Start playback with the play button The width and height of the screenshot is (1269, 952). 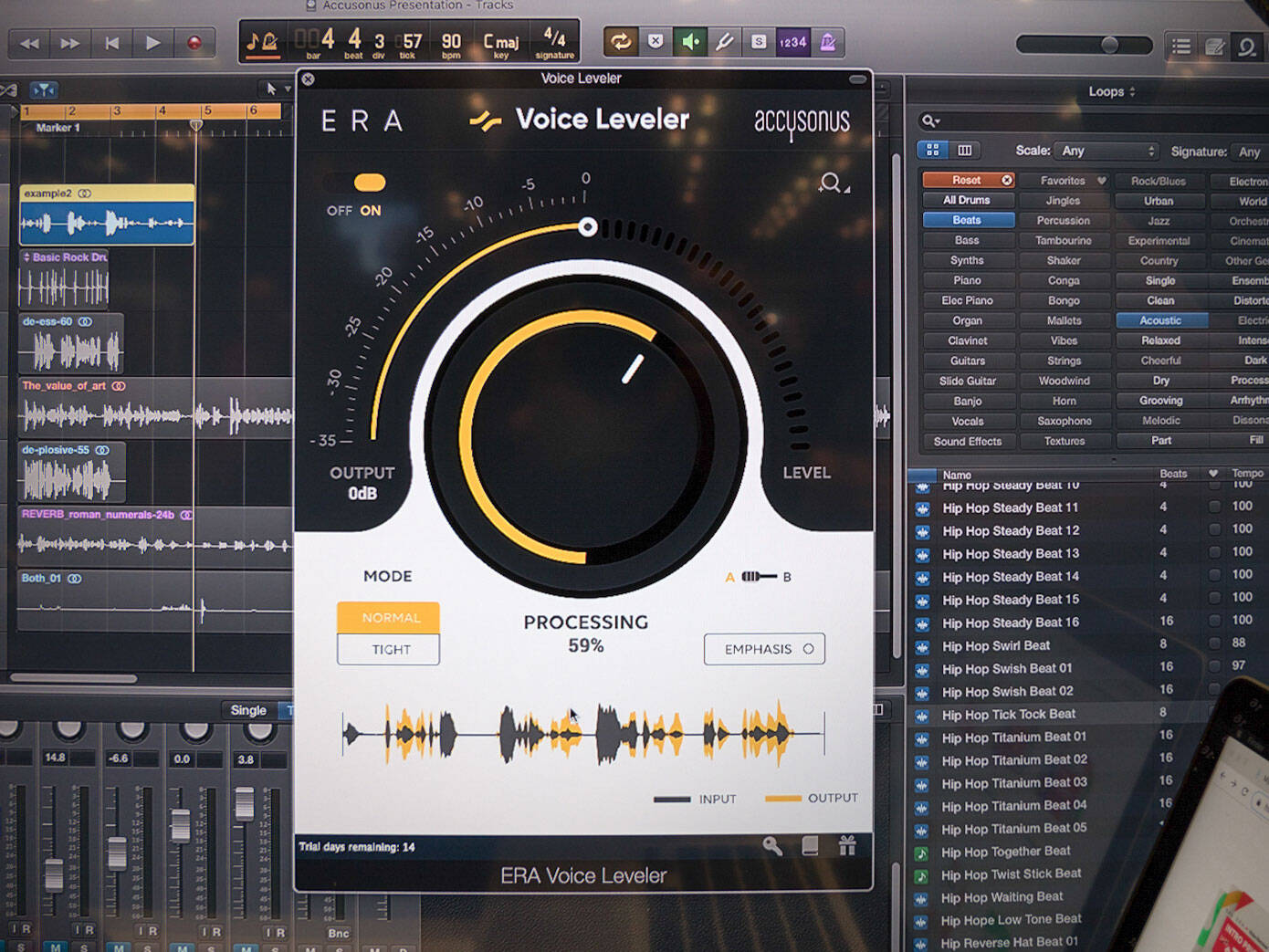coord(152,43)
